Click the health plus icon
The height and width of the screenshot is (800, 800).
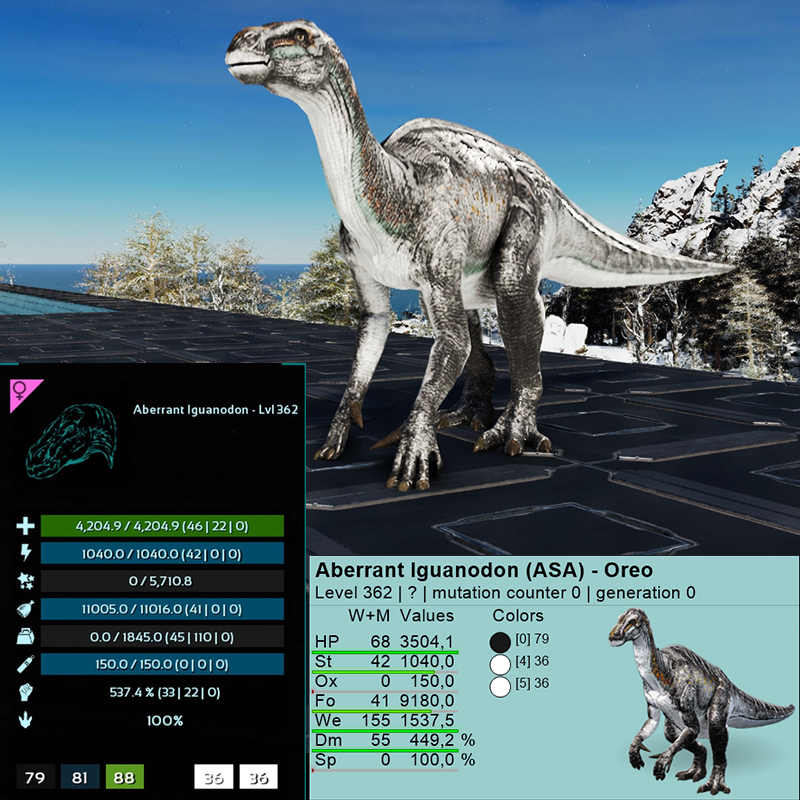point(26,526)
